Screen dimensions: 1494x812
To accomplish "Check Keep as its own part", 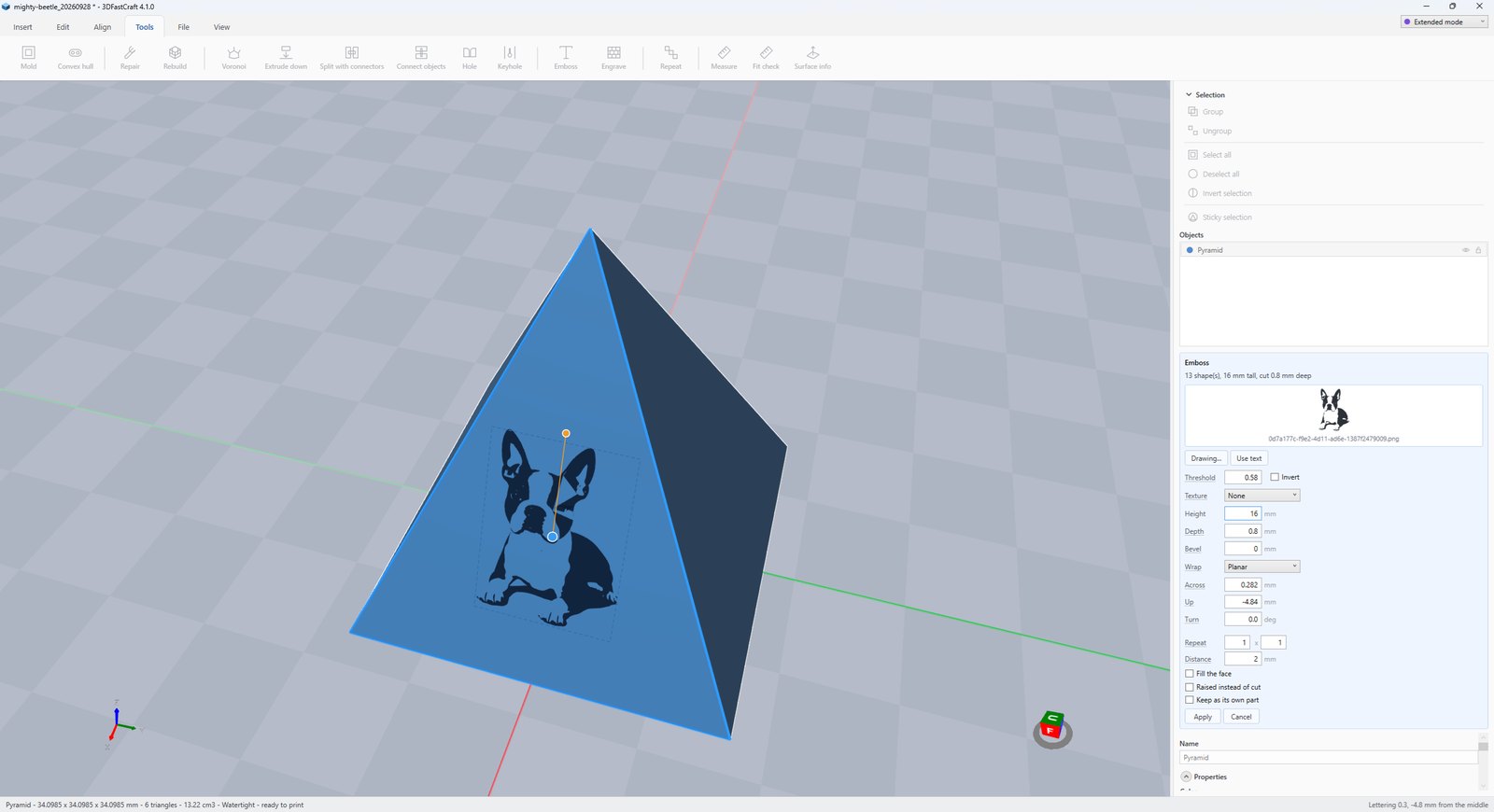I will (x=1190, y=700).
